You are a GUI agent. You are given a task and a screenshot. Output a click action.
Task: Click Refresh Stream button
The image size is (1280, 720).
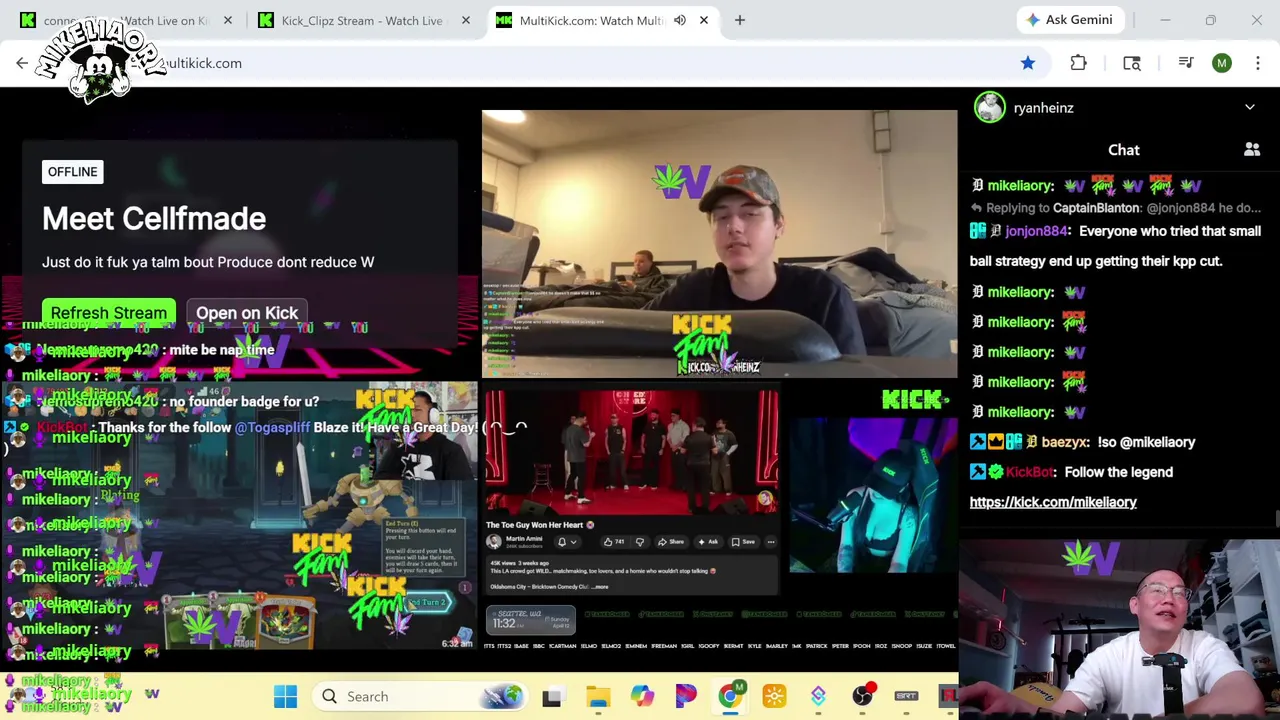(109, 313)
